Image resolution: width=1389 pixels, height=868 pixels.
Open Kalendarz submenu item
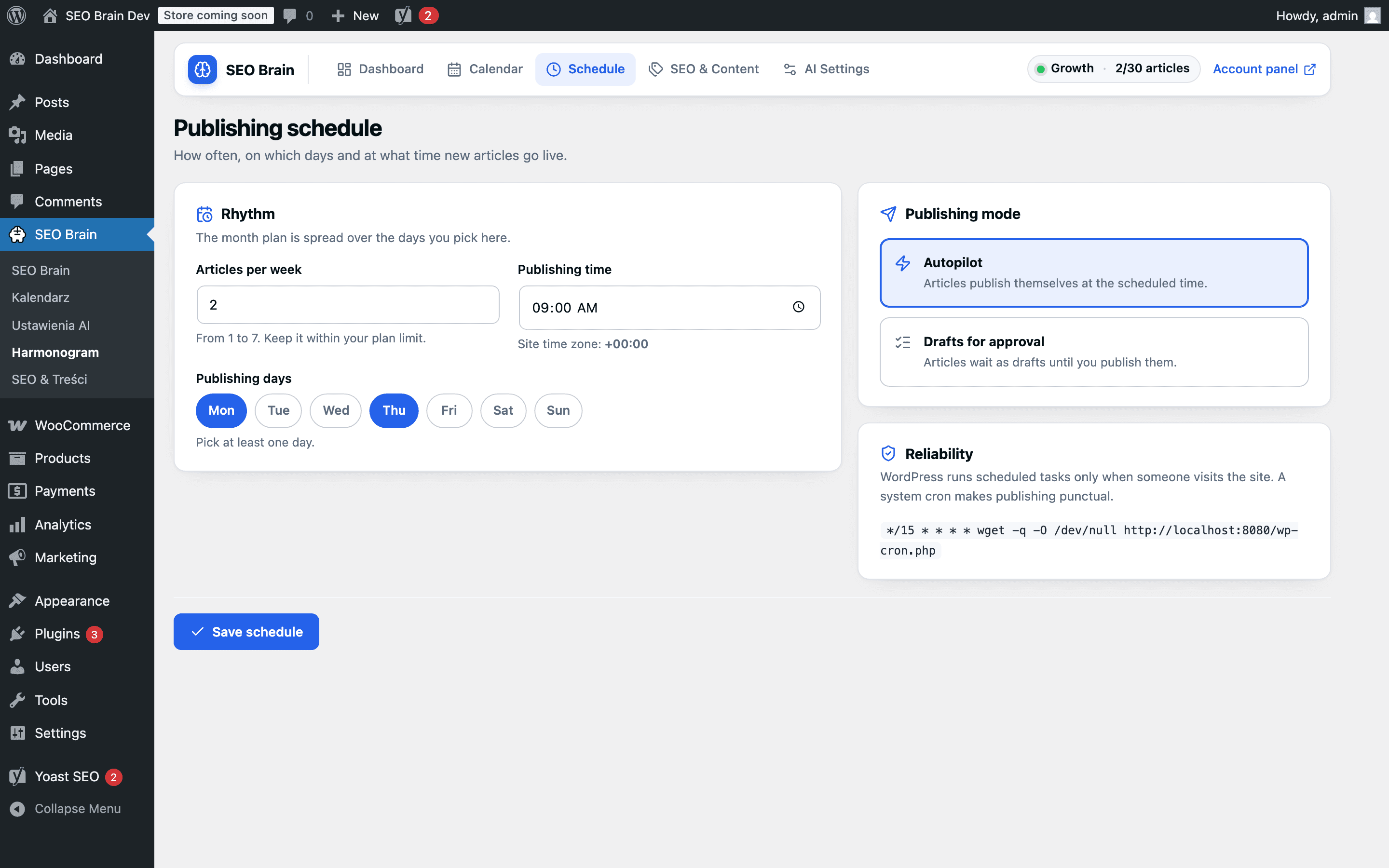(40, 298)
